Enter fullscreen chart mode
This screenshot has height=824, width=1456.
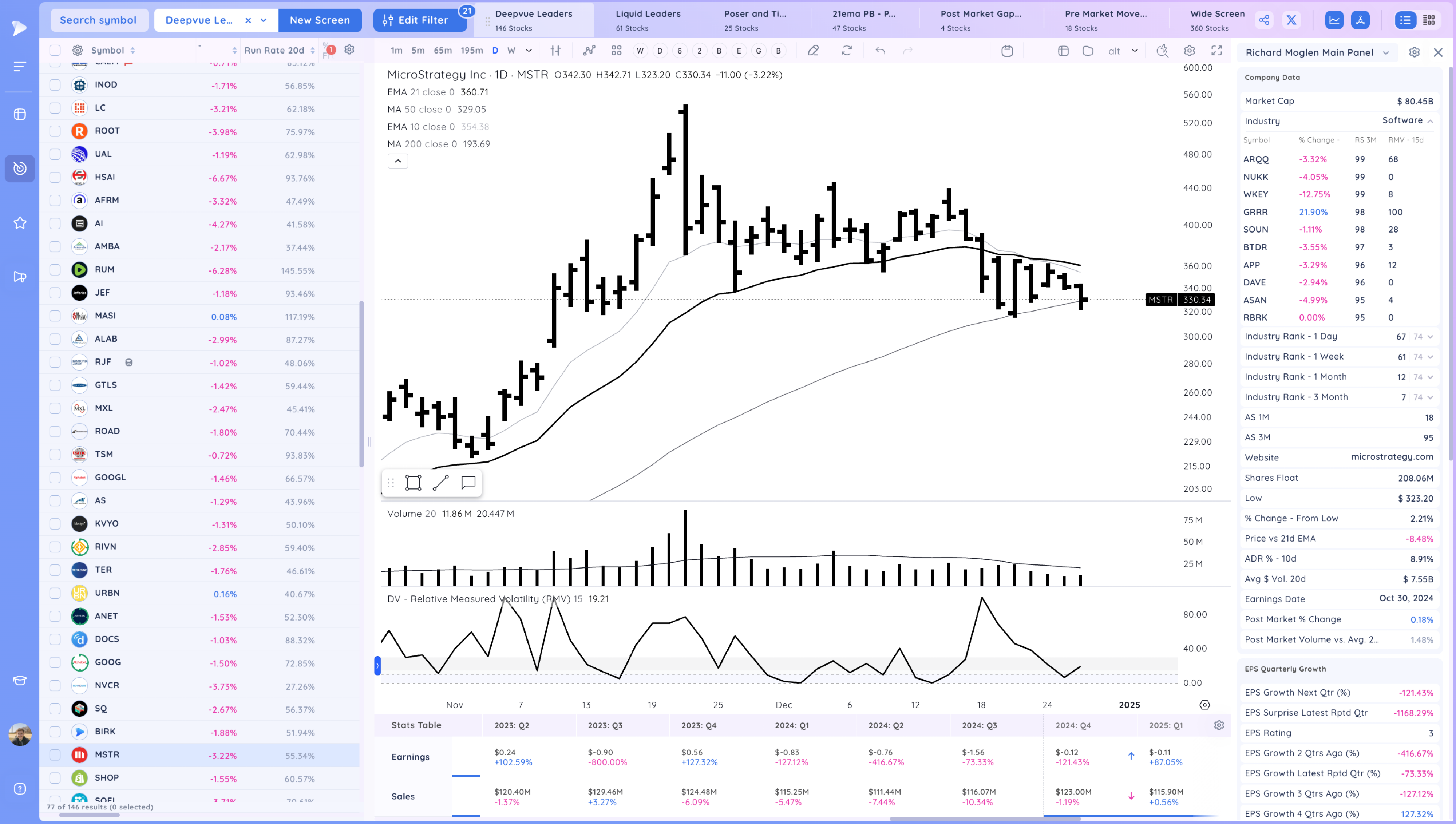[x=1216, y=51]
